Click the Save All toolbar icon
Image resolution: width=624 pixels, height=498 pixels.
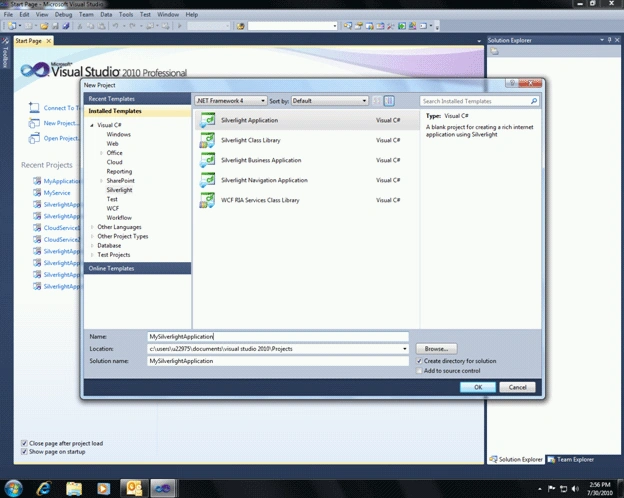point(66,26)
